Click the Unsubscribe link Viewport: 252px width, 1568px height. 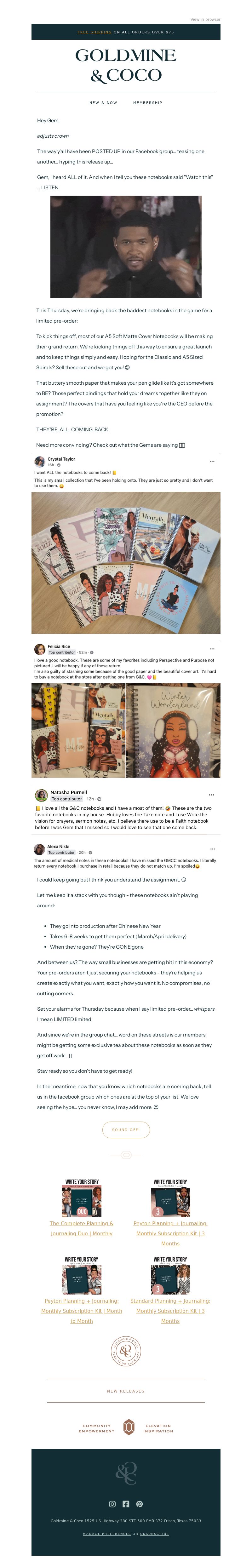click(155, 1534)
